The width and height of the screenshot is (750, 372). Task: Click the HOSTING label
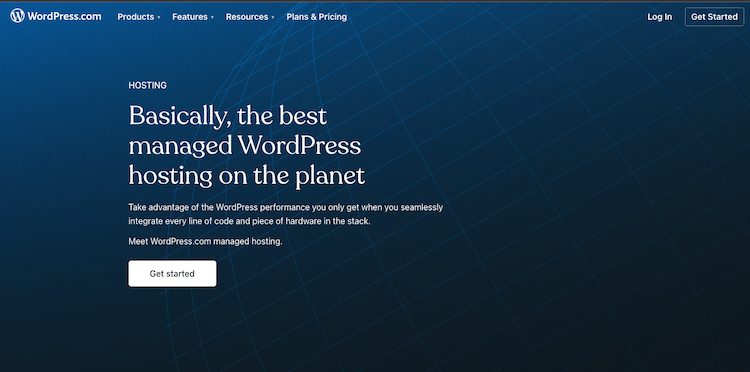[x=147, y=86]
